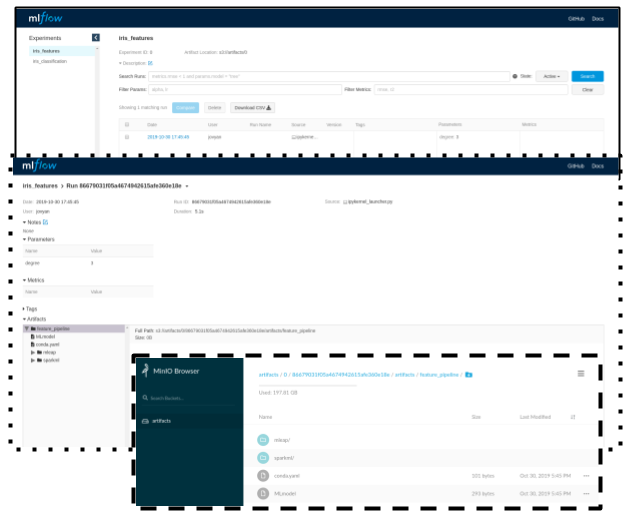The width and height of the screenshot is (631, 517).
Task: Open the Docs link in the run detail header
Action: 598,166
